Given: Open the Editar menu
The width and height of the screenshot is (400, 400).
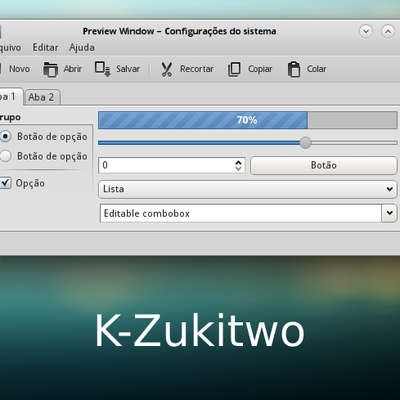Looking at the screenshot, I should click(45, 48).
